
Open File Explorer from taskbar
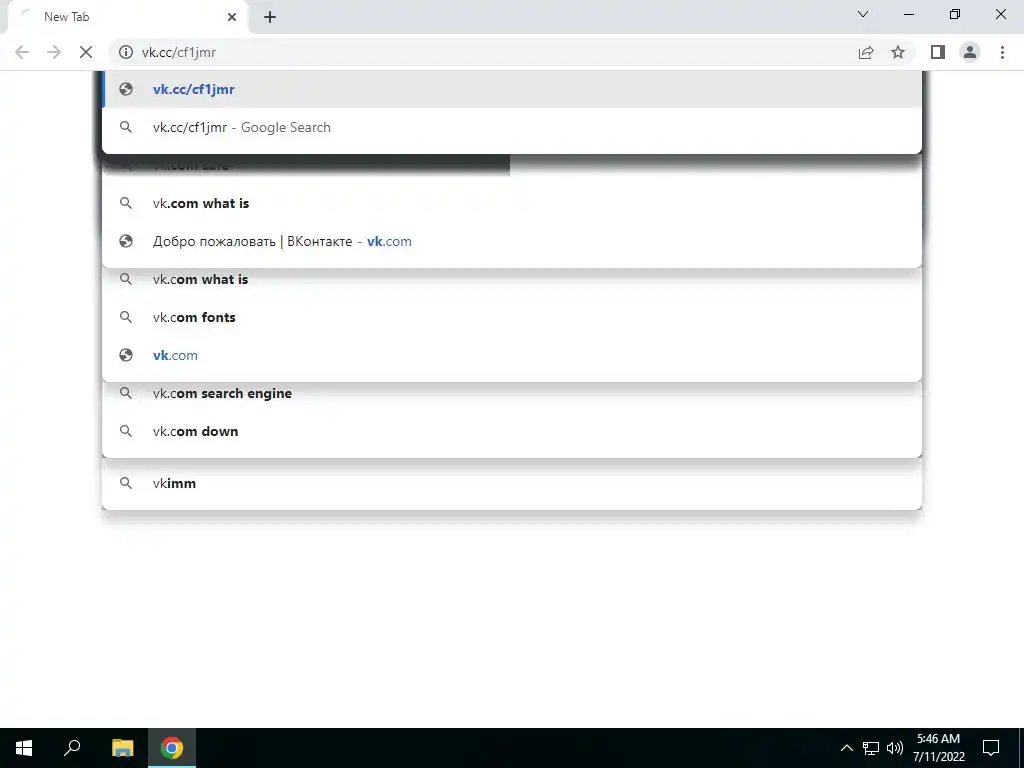123,748
